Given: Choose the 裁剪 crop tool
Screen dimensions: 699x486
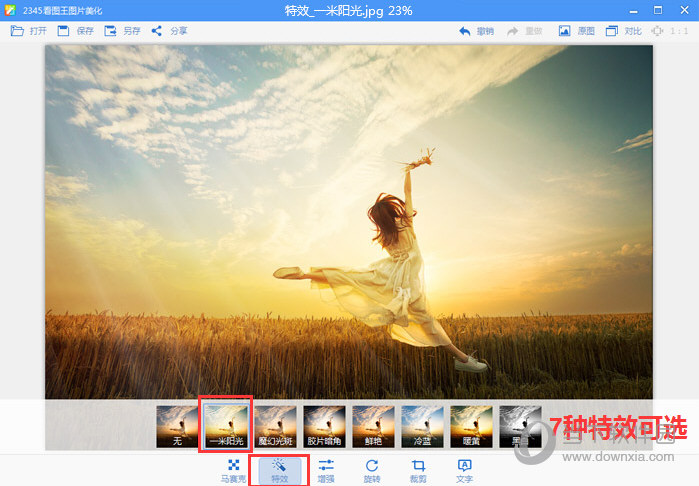Looking at the screenshot, I should click(418, 470).
